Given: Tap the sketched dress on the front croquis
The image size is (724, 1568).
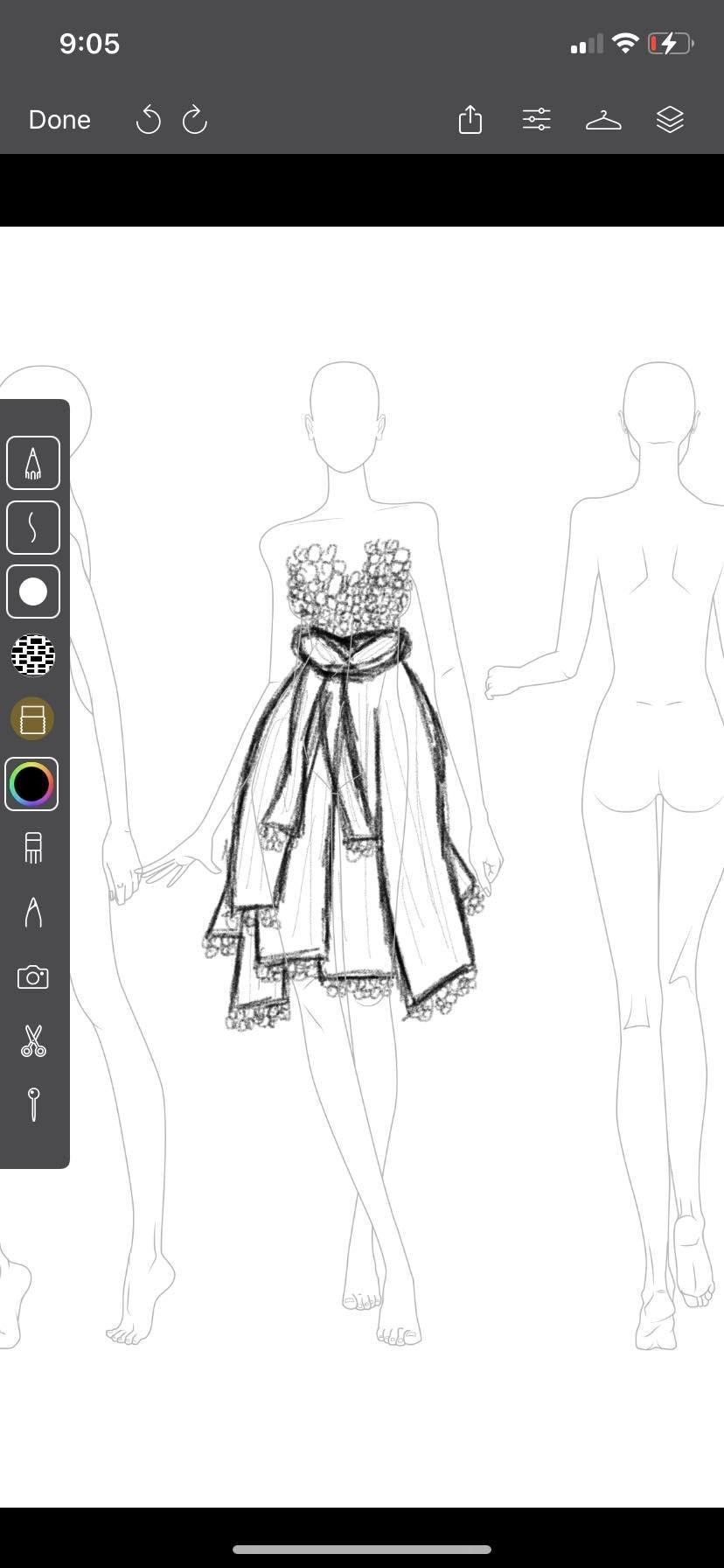Looking at the screenshot, I should (344, 783).
